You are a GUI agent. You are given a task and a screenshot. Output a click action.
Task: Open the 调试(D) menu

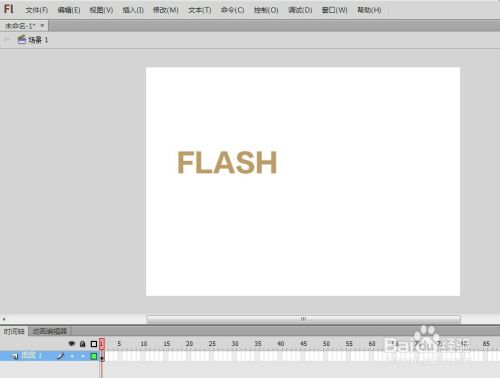[x=300, y=10]
